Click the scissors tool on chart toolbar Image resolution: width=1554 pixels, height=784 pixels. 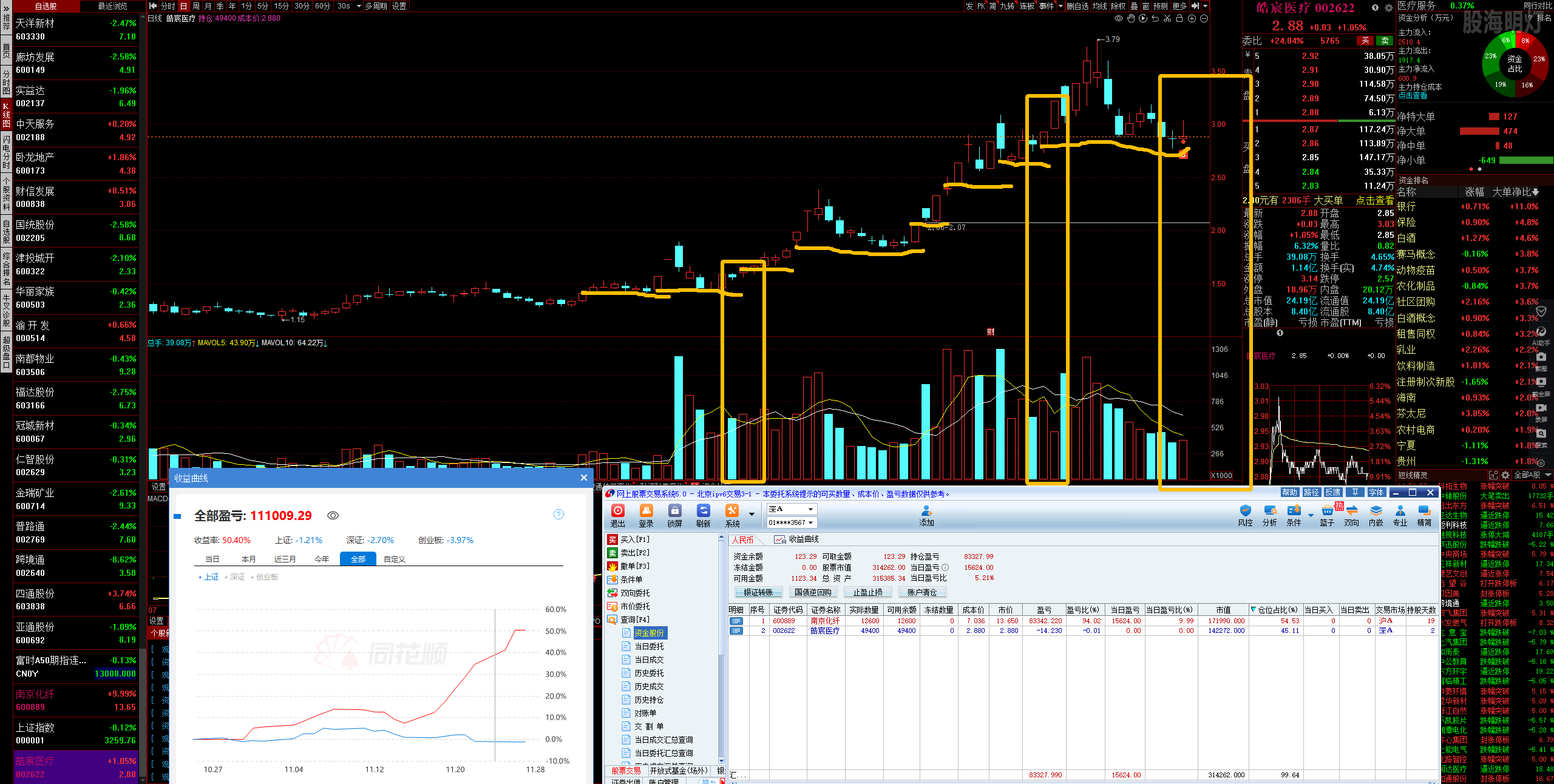pyautogui.click(x=1167, y=19)
